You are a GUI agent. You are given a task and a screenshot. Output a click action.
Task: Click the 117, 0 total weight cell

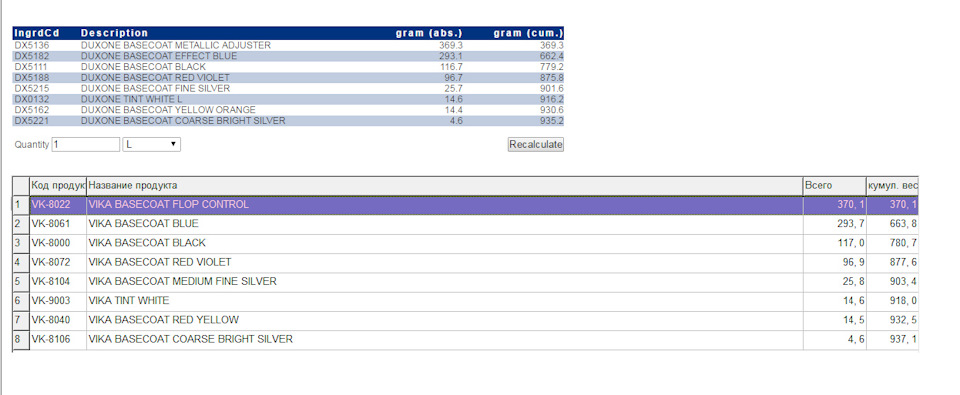click(834, 243)
